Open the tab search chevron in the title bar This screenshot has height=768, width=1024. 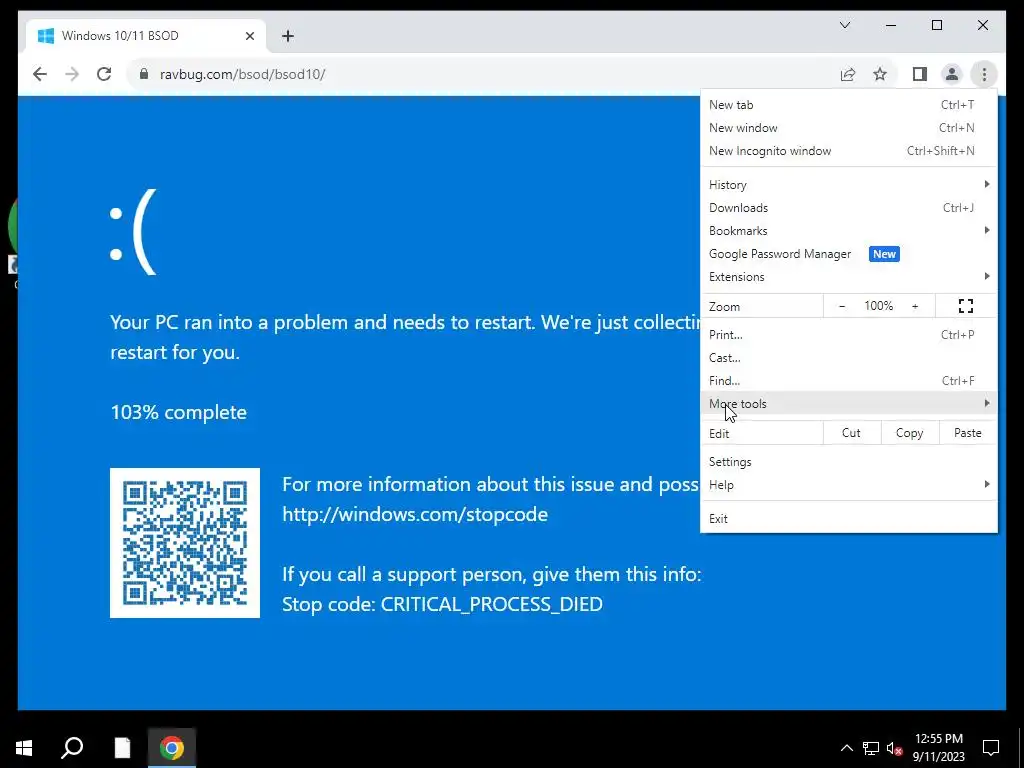(844, 25)
